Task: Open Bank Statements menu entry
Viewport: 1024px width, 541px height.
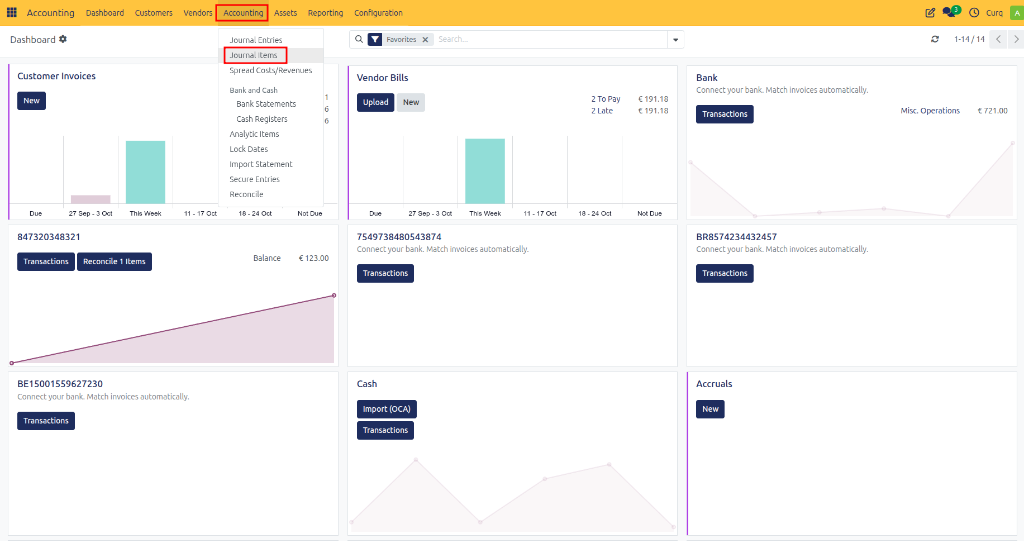Action: pos(266,104)
